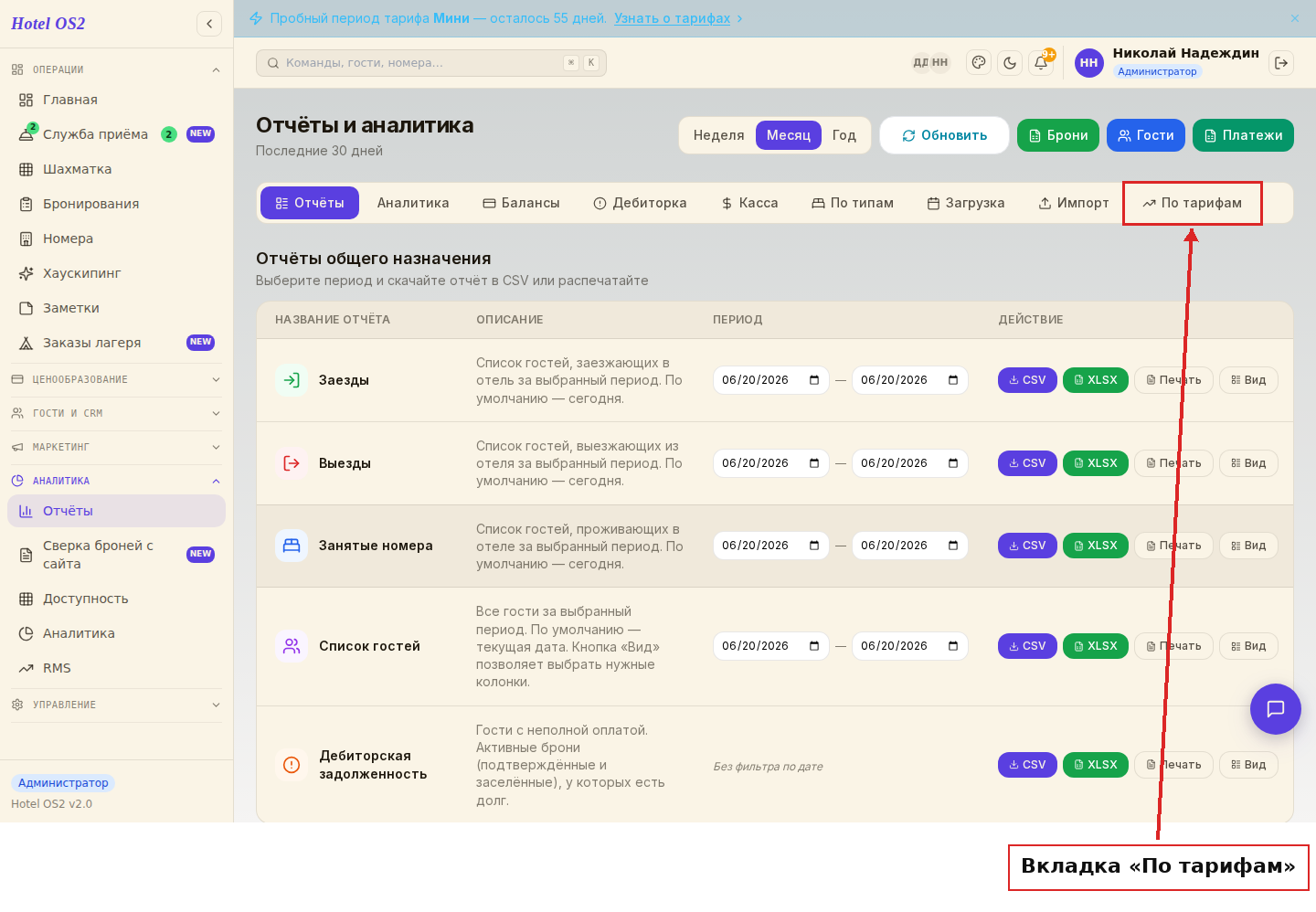Click the blue Гости button
Screen dimensions: 1316x912
tap(1146, 135)
